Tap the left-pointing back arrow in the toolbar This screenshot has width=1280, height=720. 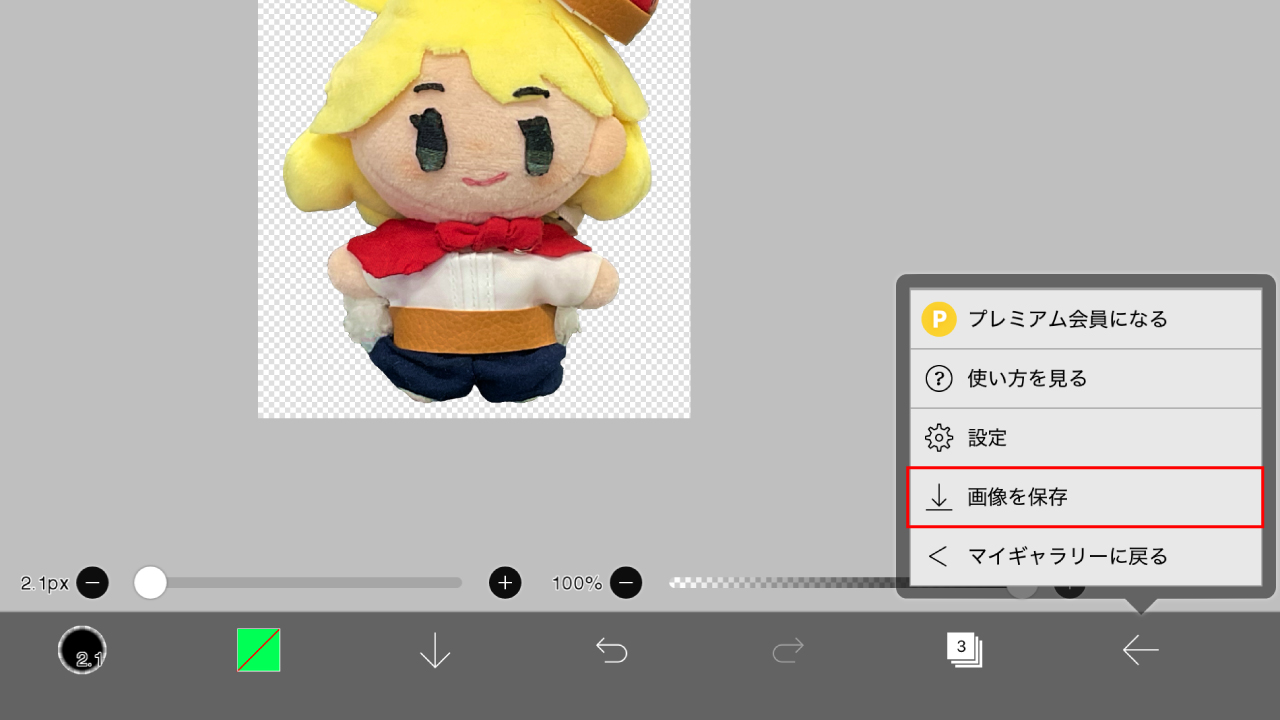coord(1140,651)
